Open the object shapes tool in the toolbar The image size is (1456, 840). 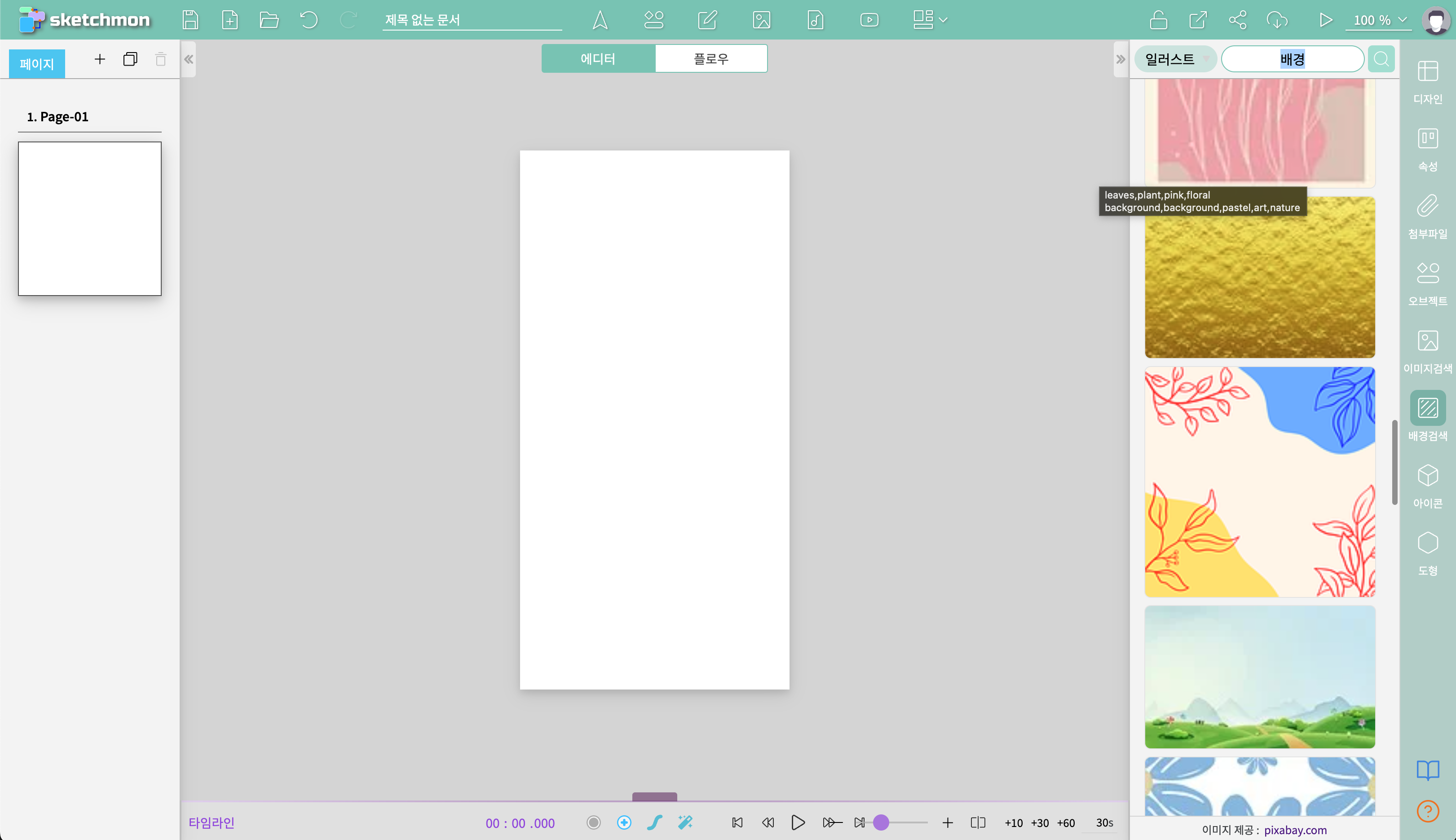pyautogui.click(x=653, y=20)
